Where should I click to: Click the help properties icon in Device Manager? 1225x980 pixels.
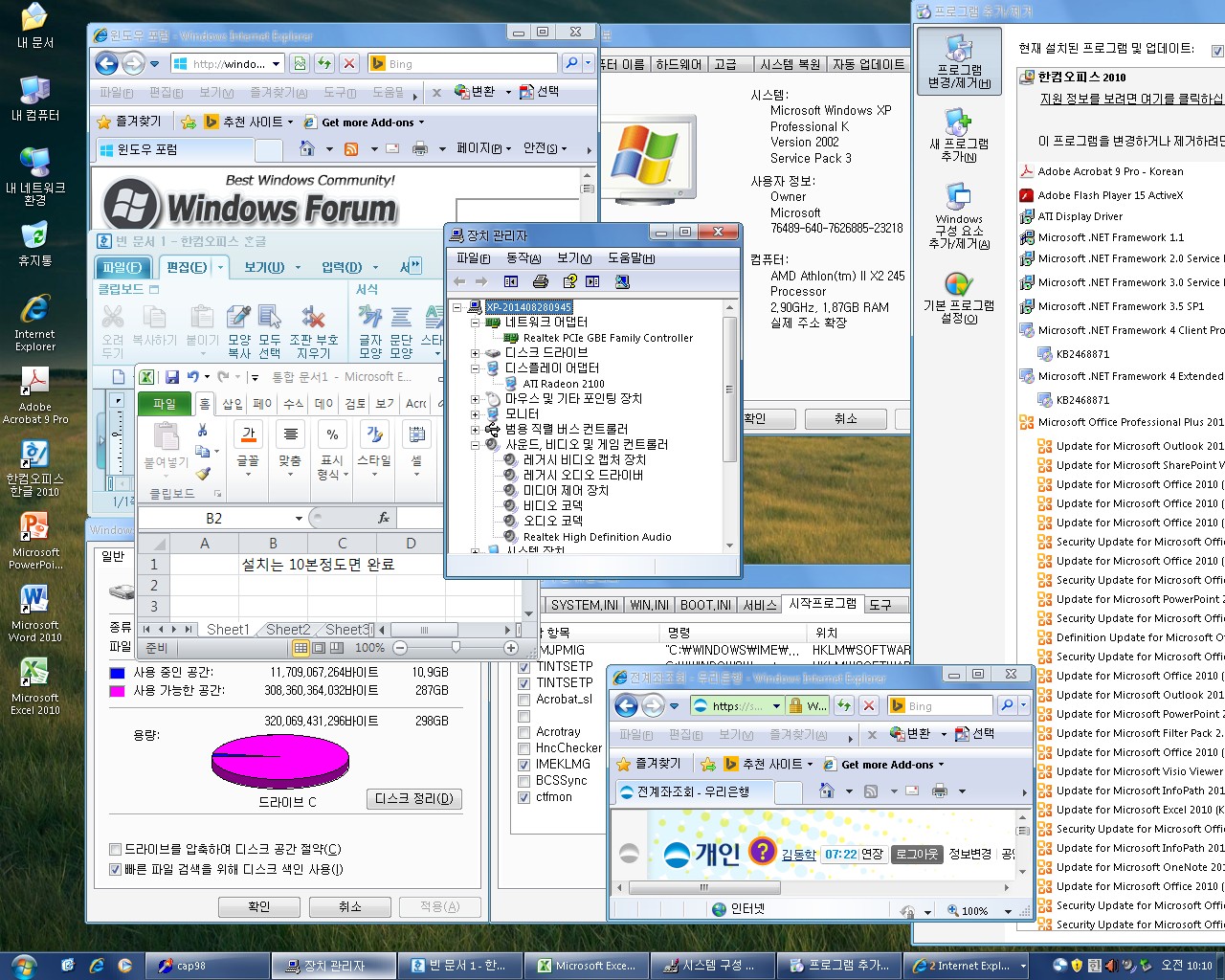click(x=569, y=281)
